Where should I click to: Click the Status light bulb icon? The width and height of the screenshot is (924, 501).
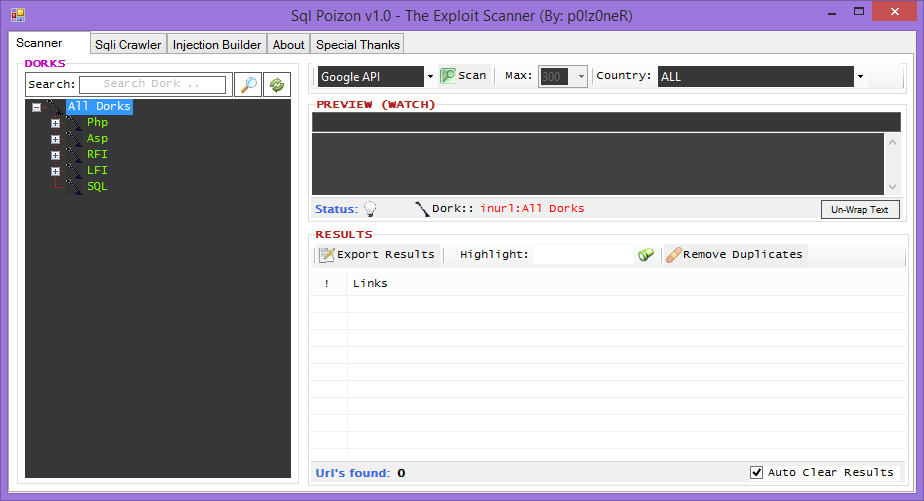[370, 209]
